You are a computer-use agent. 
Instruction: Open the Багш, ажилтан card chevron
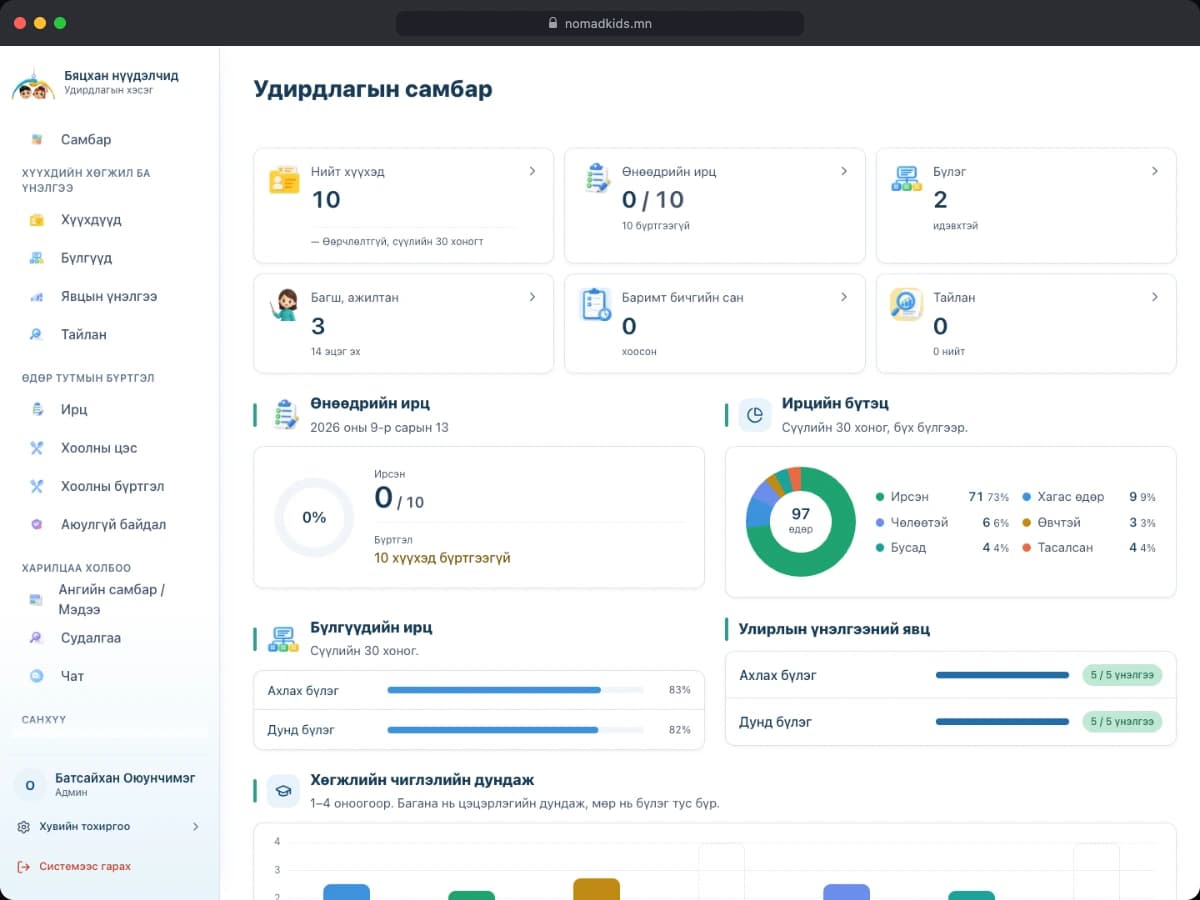532,297
